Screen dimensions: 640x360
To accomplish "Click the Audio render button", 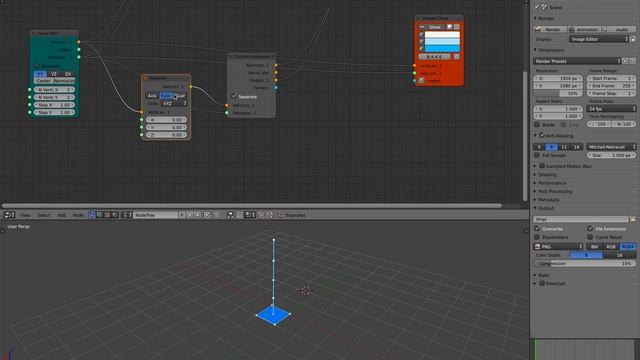I will coord(619,29).
